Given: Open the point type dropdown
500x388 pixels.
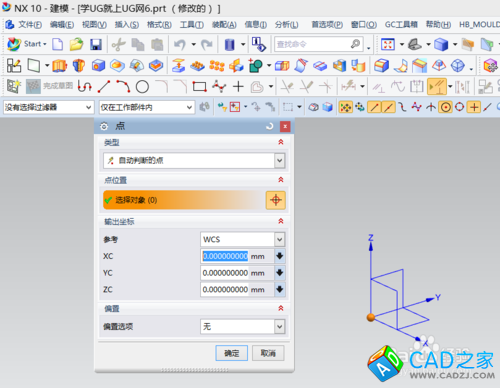Looking at the screenshot, I should click(280, 161).
